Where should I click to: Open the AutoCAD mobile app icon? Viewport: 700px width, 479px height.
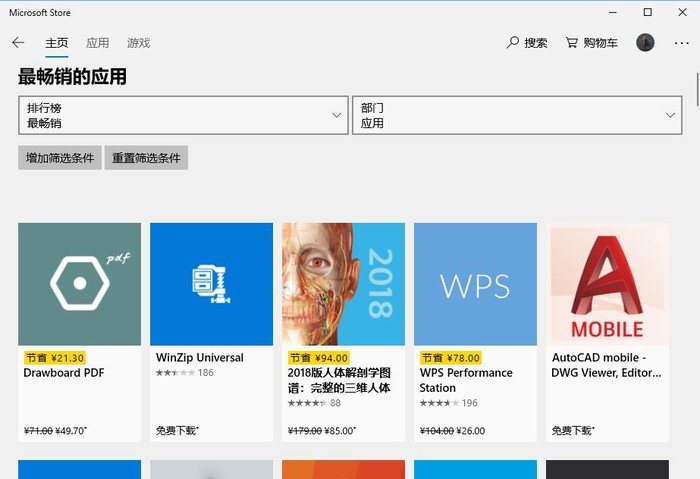coord(607,284)
